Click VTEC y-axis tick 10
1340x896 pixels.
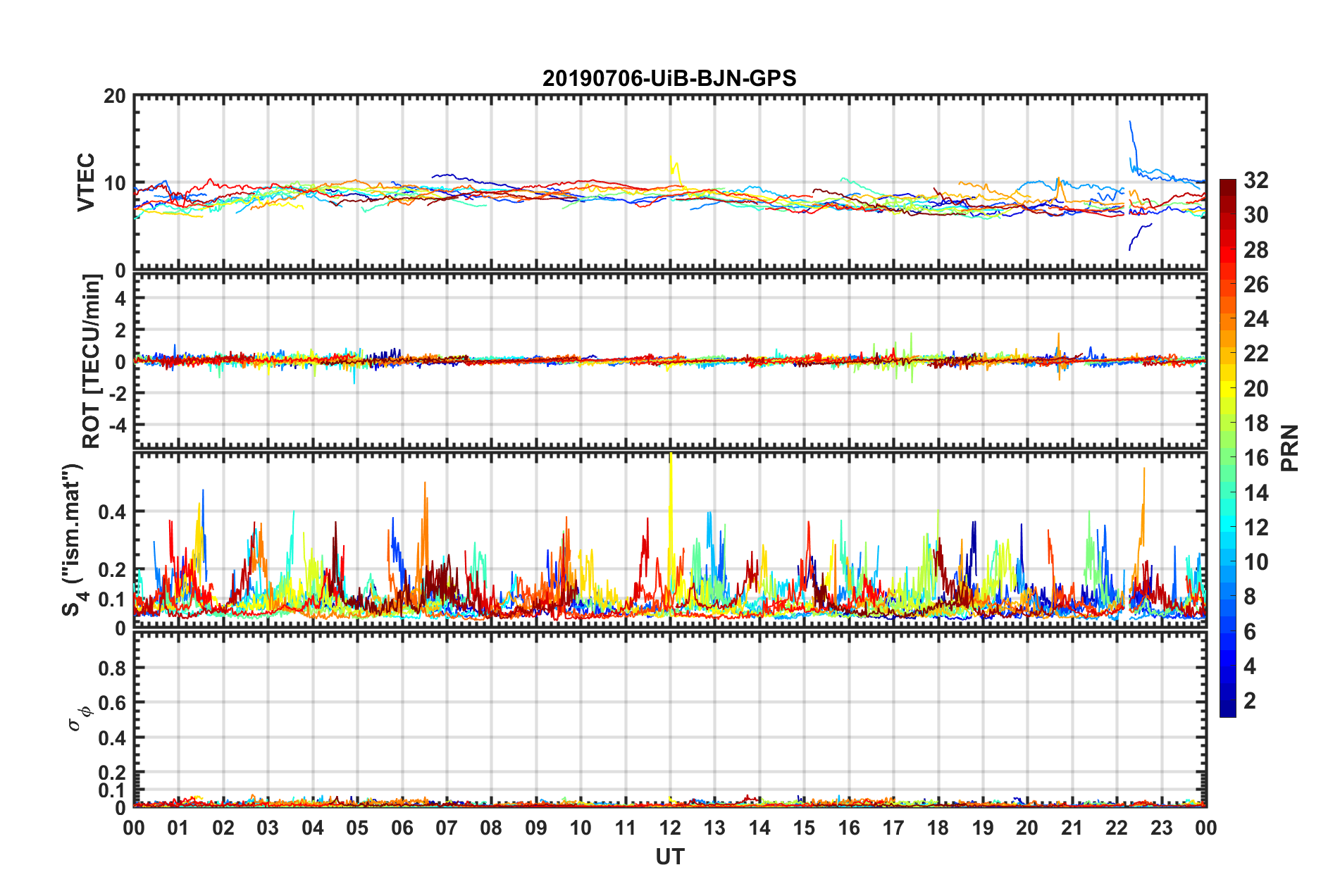click(x=115, y=184)
